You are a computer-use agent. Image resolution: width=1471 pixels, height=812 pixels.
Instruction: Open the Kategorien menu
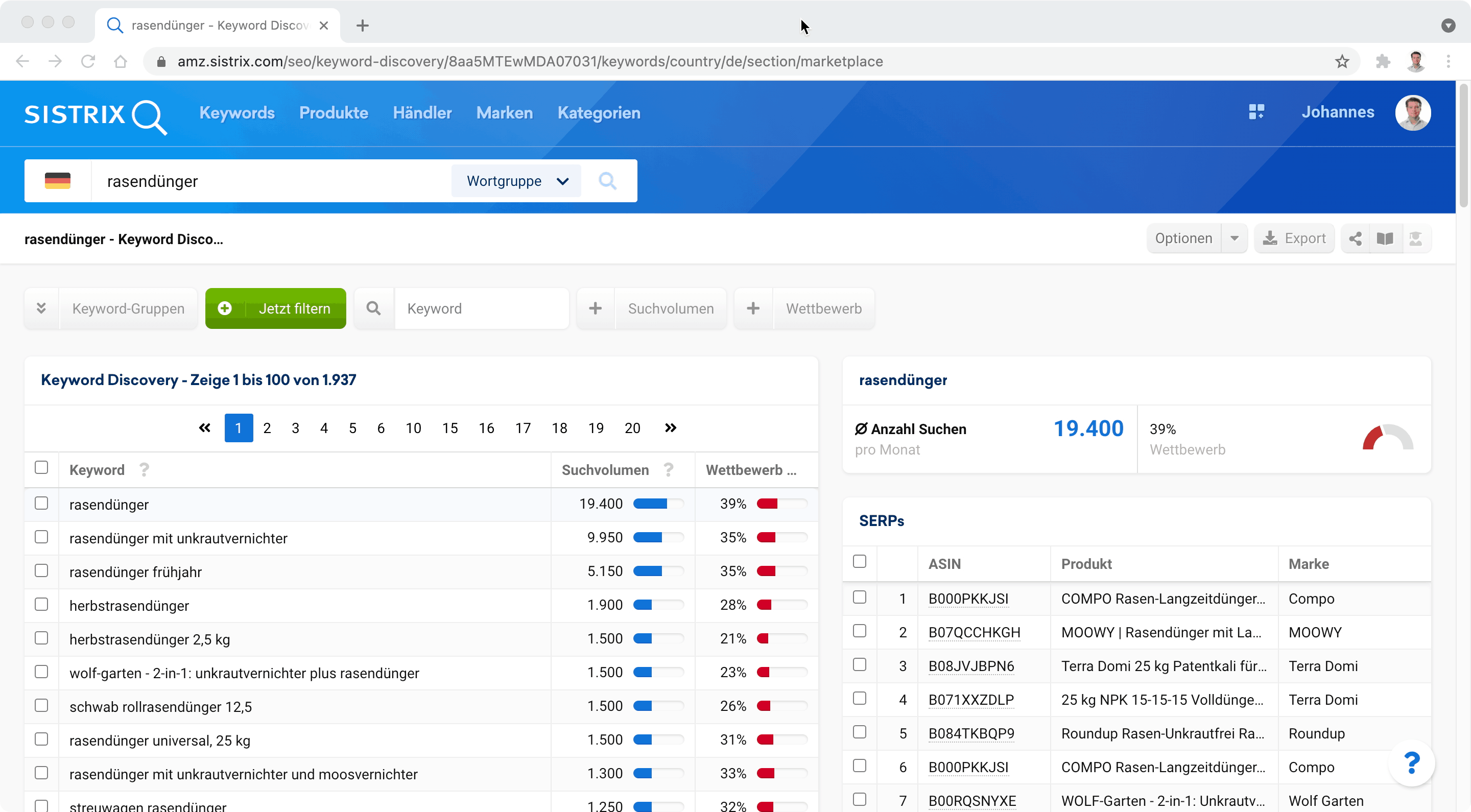(599, 112)
